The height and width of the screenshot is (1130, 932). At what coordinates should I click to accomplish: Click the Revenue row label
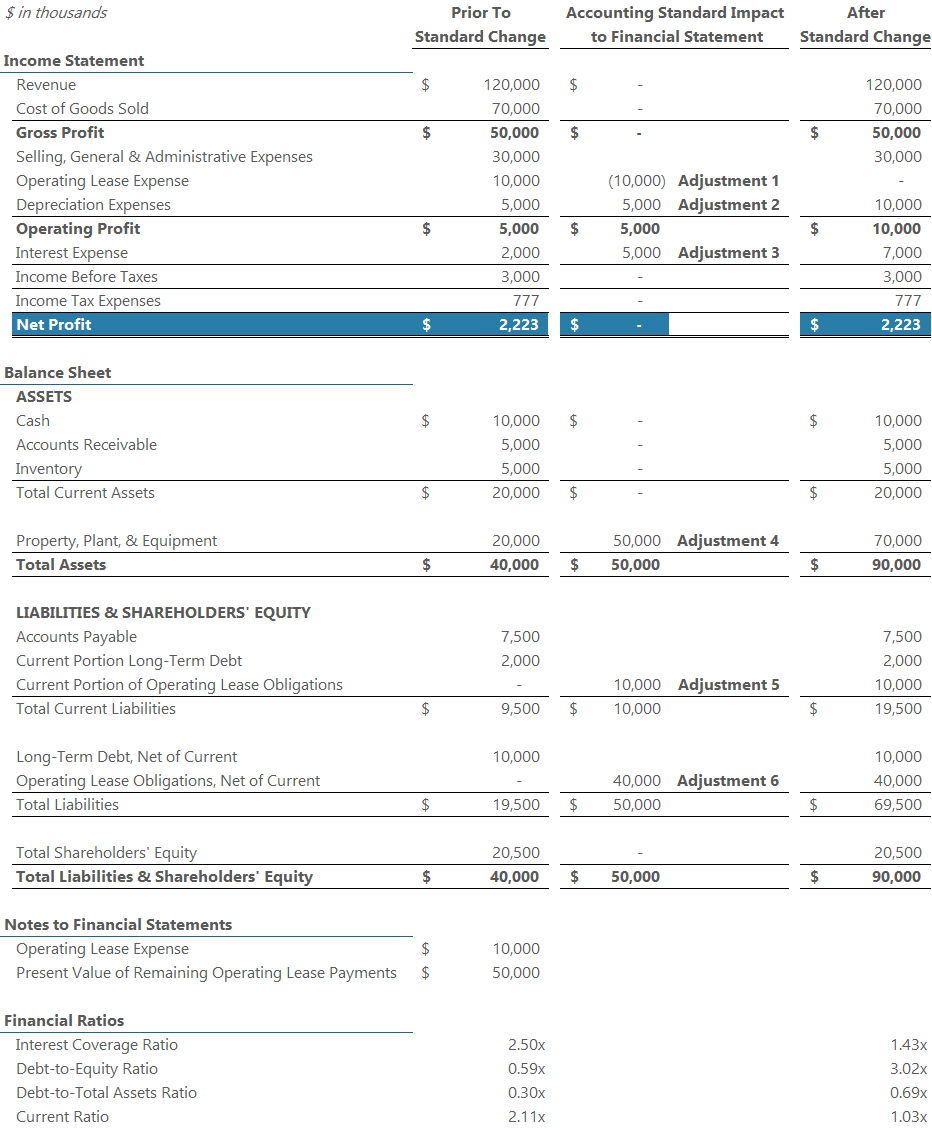47,84
